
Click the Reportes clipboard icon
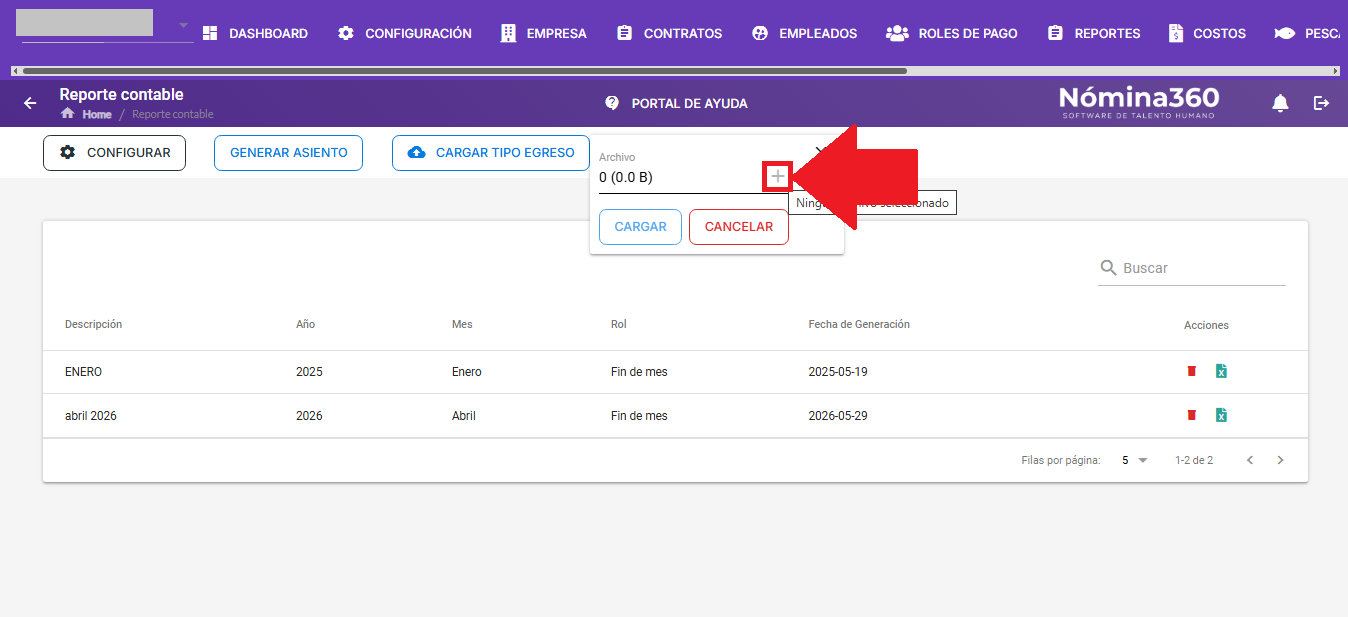[1055, 33]
